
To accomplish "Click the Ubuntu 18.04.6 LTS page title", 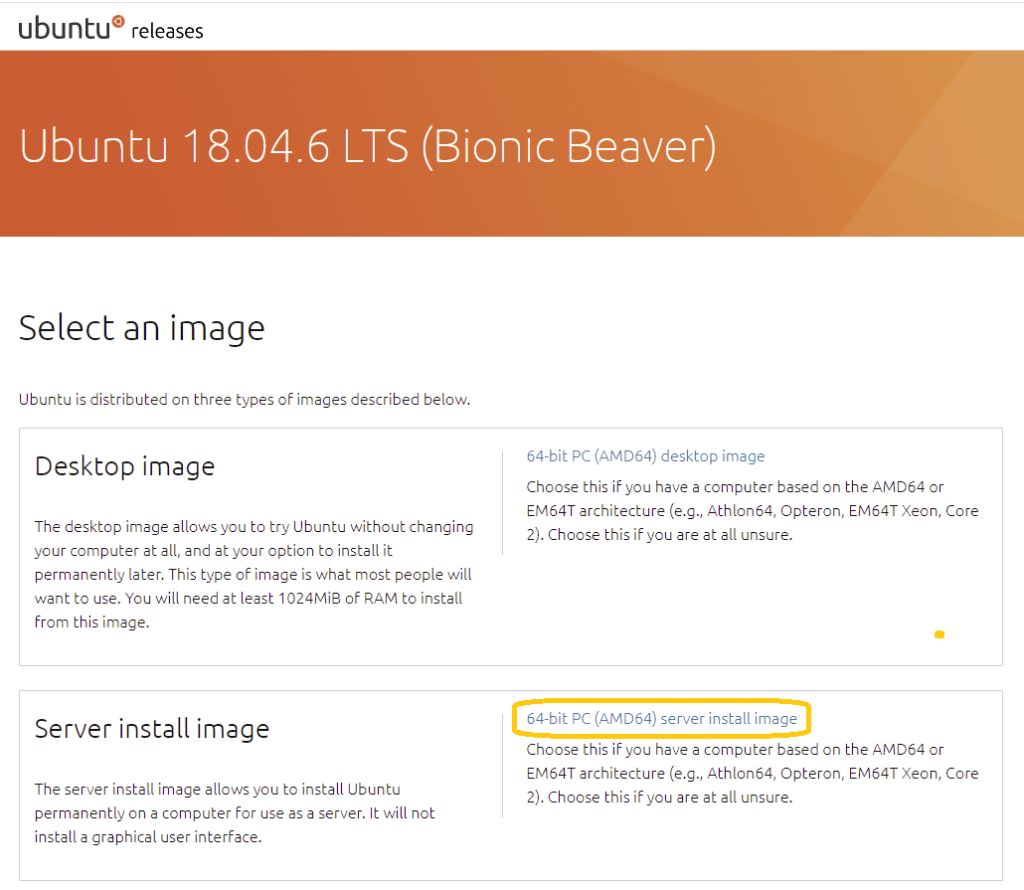I will pyautogui.click(x=214, y=146).
